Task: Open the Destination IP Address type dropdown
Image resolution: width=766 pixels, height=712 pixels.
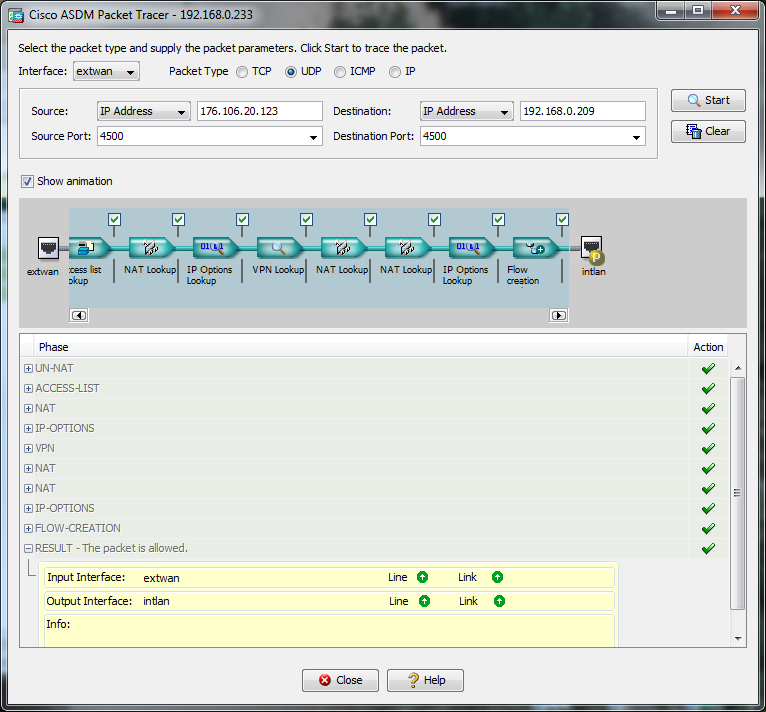Action: [x=467, y=111]
